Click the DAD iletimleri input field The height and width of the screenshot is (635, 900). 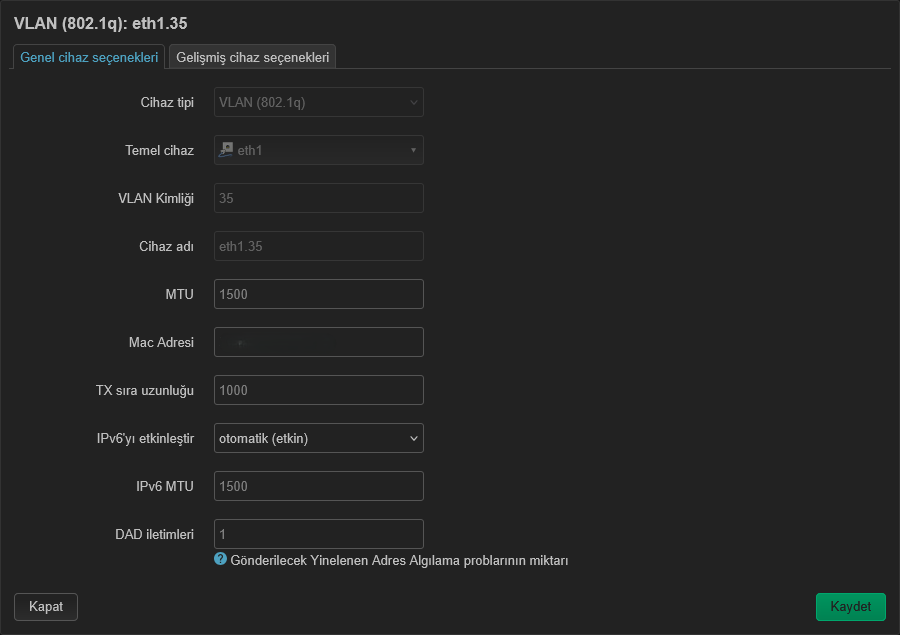[319, 534]
